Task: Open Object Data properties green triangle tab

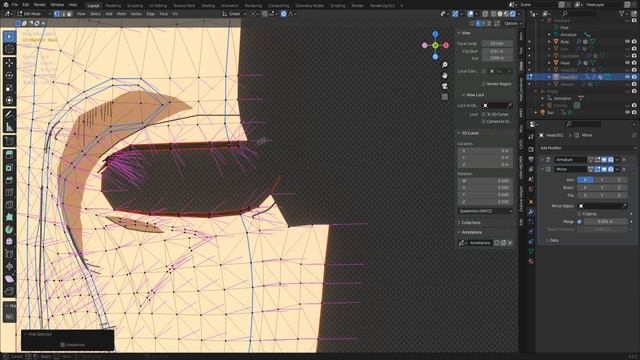Action: click(x=531, y=252)
